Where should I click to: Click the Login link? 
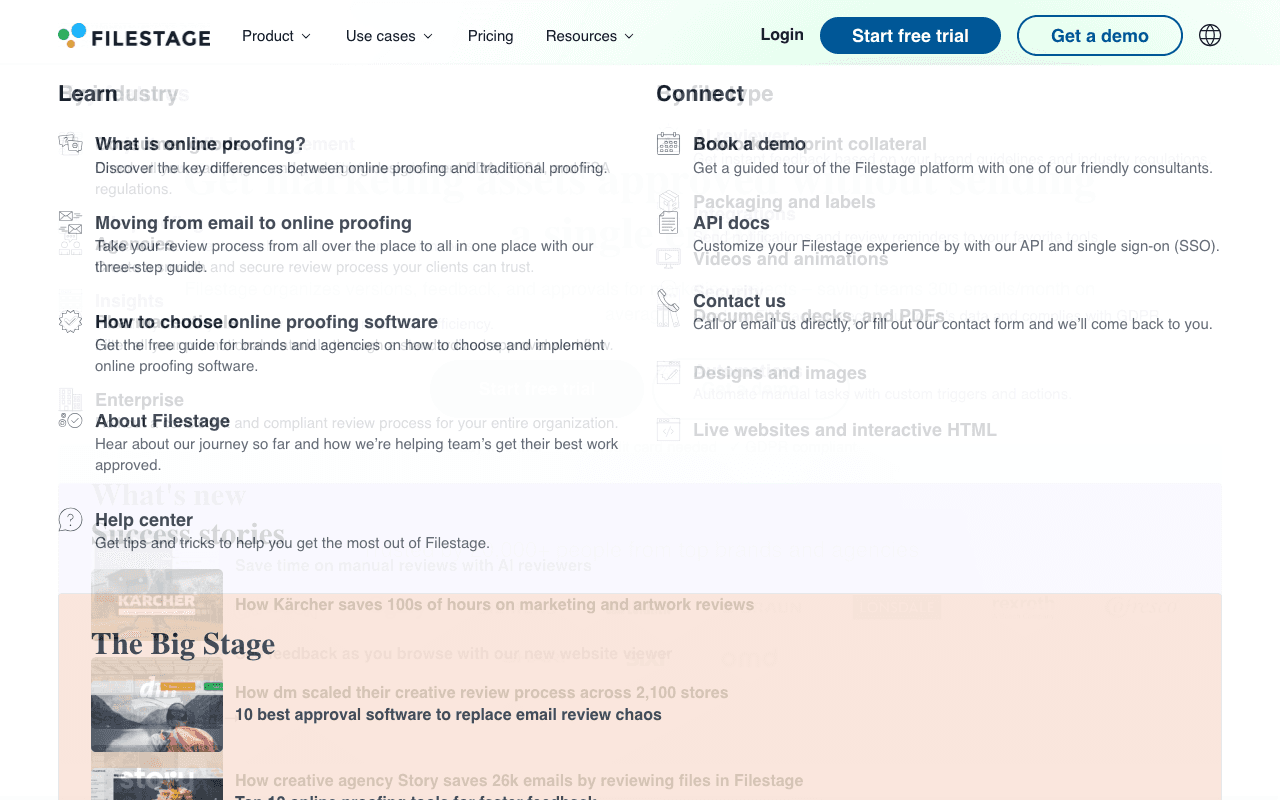(782, 35)
